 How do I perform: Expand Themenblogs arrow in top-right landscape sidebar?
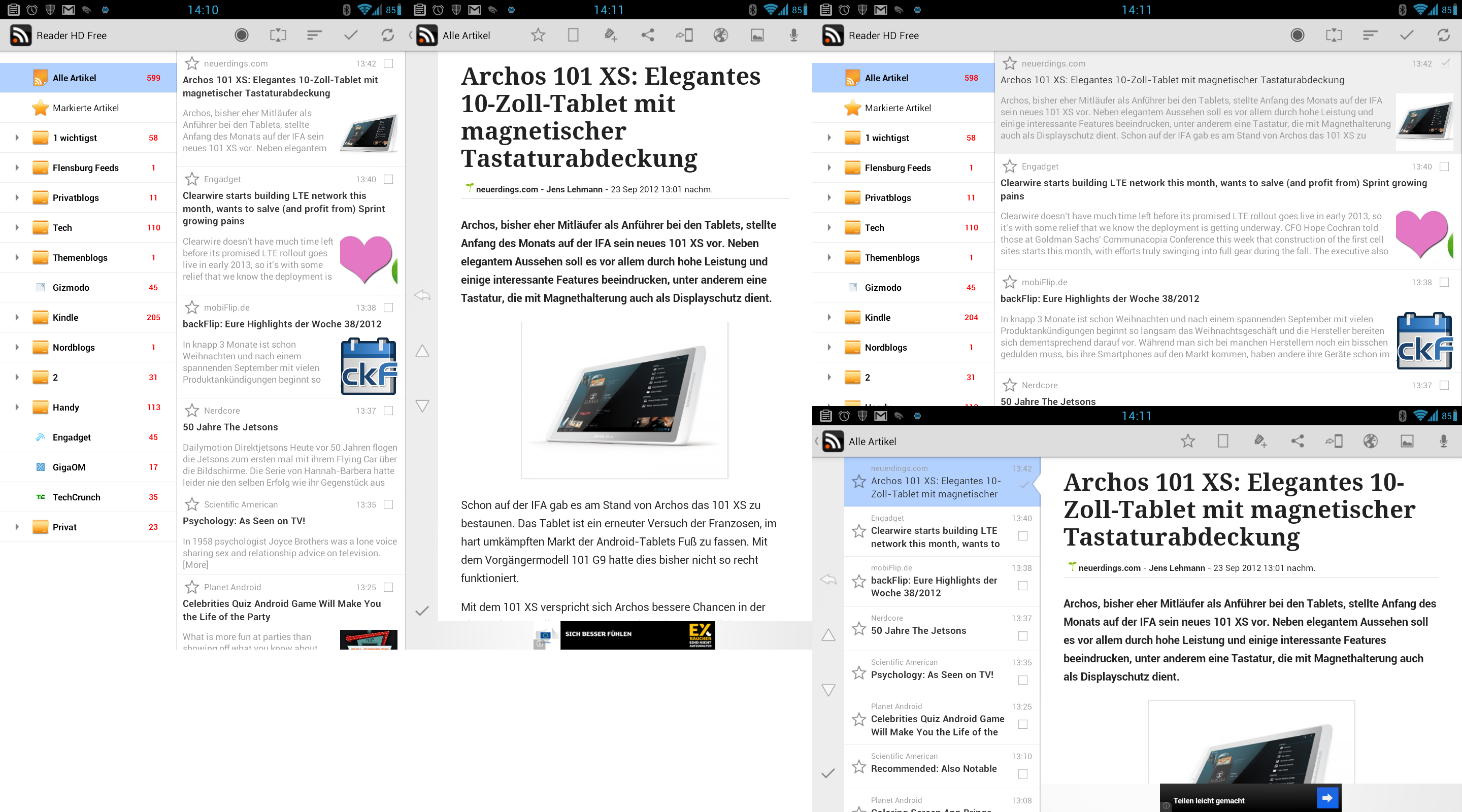click(x=829, y=258)
